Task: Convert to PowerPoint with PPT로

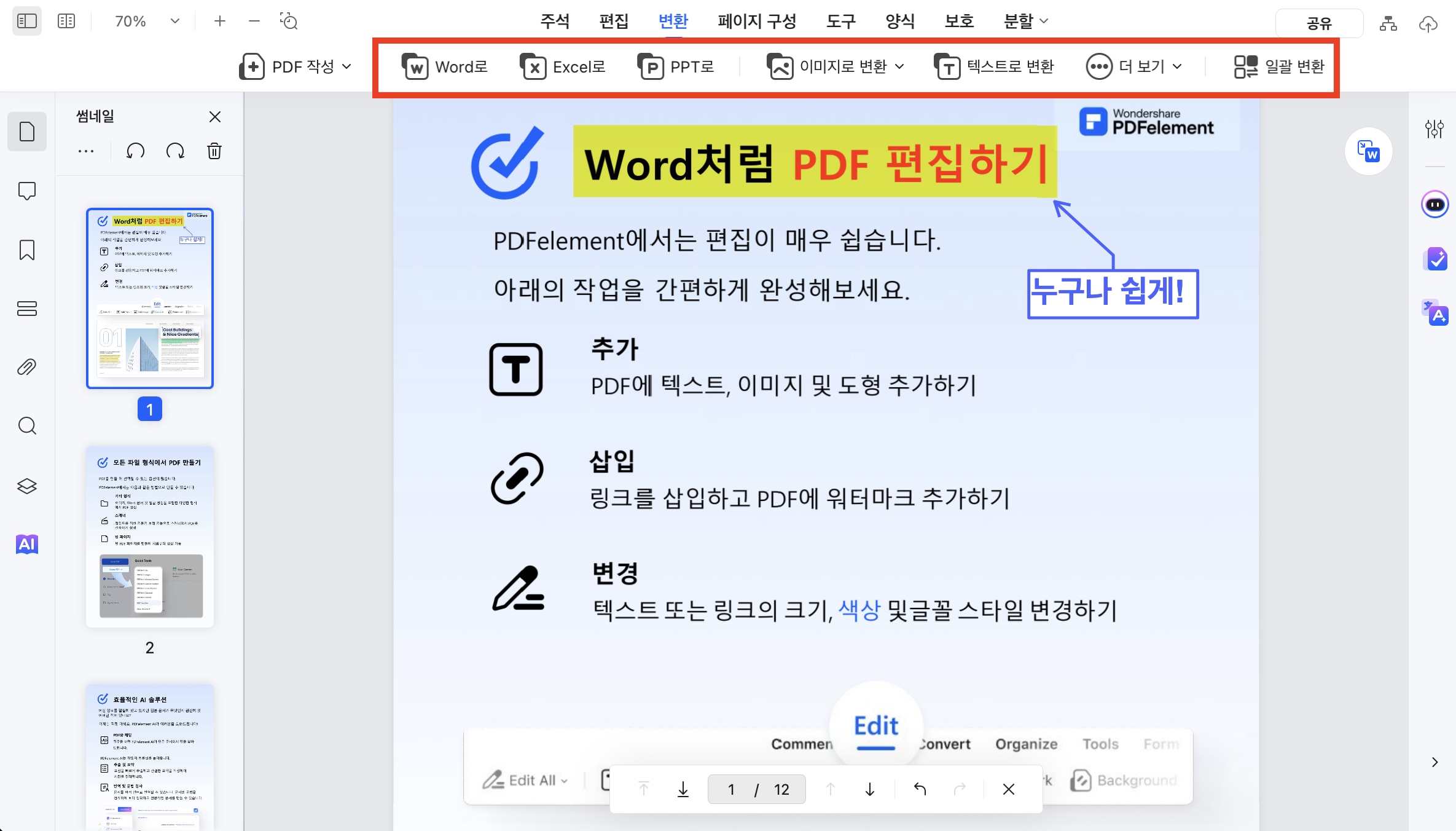Action: pos(675,66)
